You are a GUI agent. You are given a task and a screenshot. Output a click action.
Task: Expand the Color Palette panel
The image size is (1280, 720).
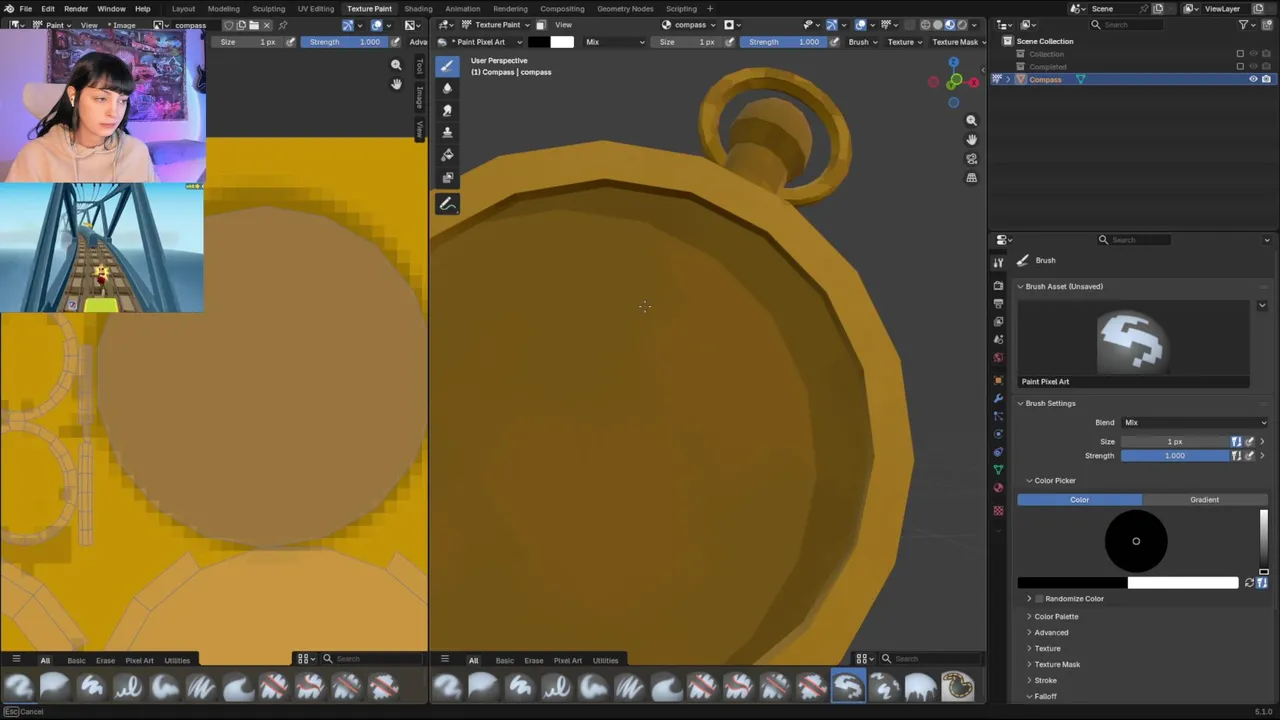point(1056,616)
